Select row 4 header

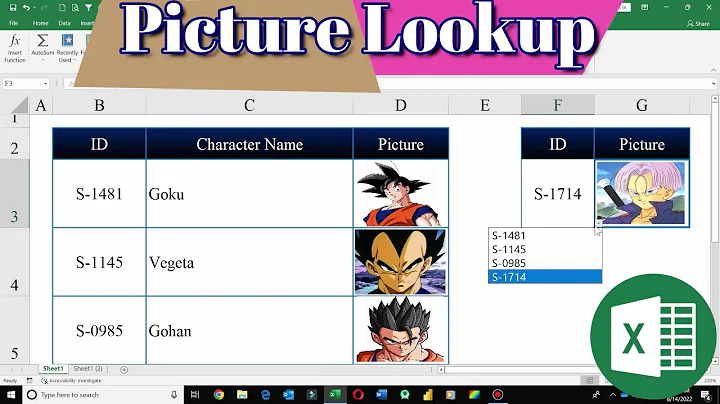tap(15, 262)
